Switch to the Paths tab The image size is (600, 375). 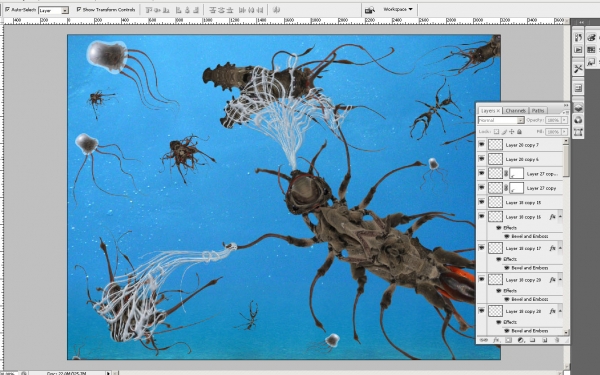click(x=538, y=111)
